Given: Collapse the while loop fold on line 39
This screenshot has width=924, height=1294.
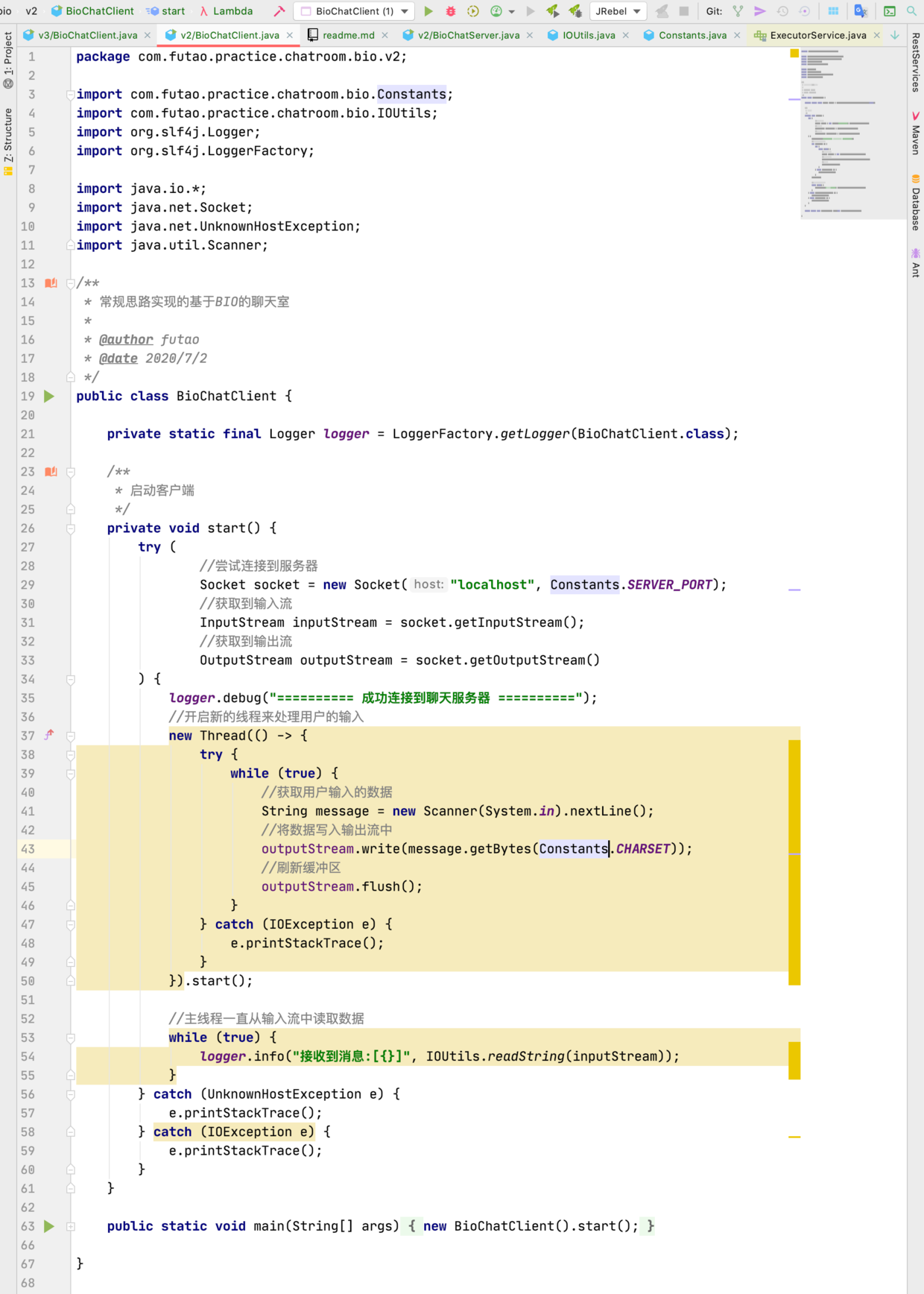Looking at the screenshot, I should click(70, 774).
